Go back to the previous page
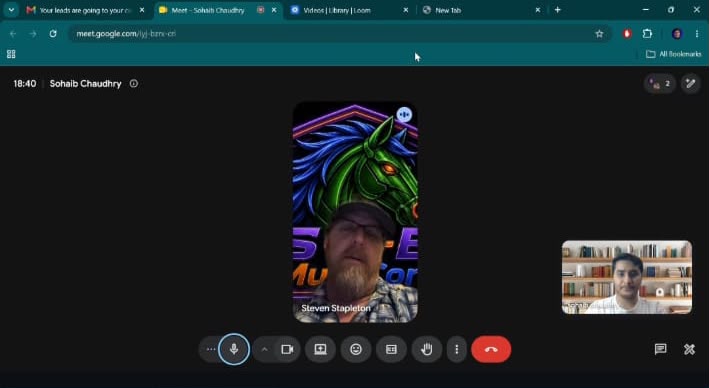Viewport: 709px width, 388px height. click(13, 33)
